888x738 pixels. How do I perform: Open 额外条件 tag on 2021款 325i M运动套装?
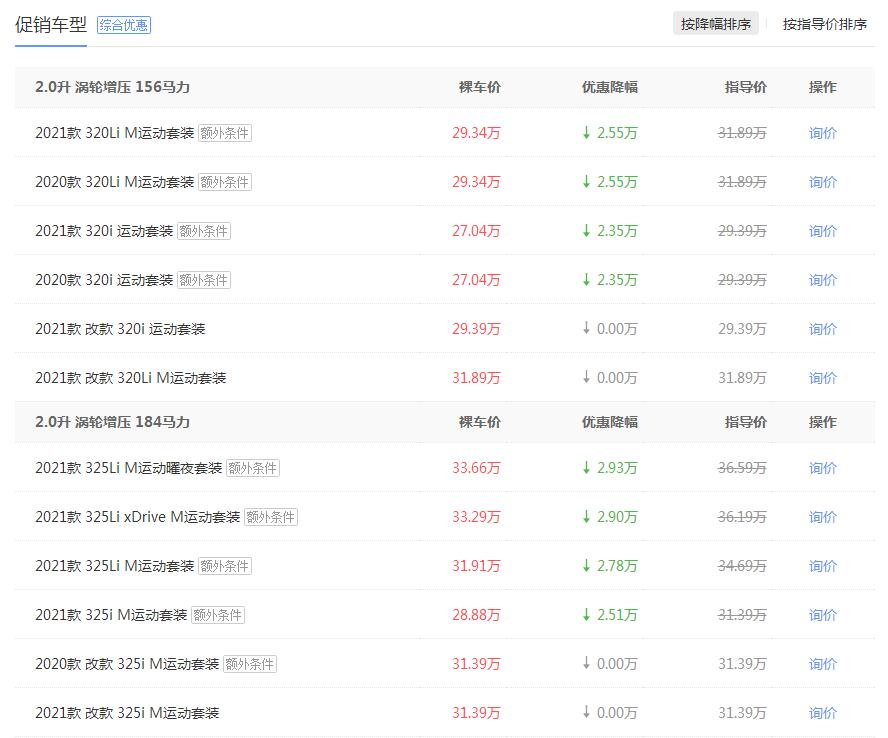coord(218,615)
